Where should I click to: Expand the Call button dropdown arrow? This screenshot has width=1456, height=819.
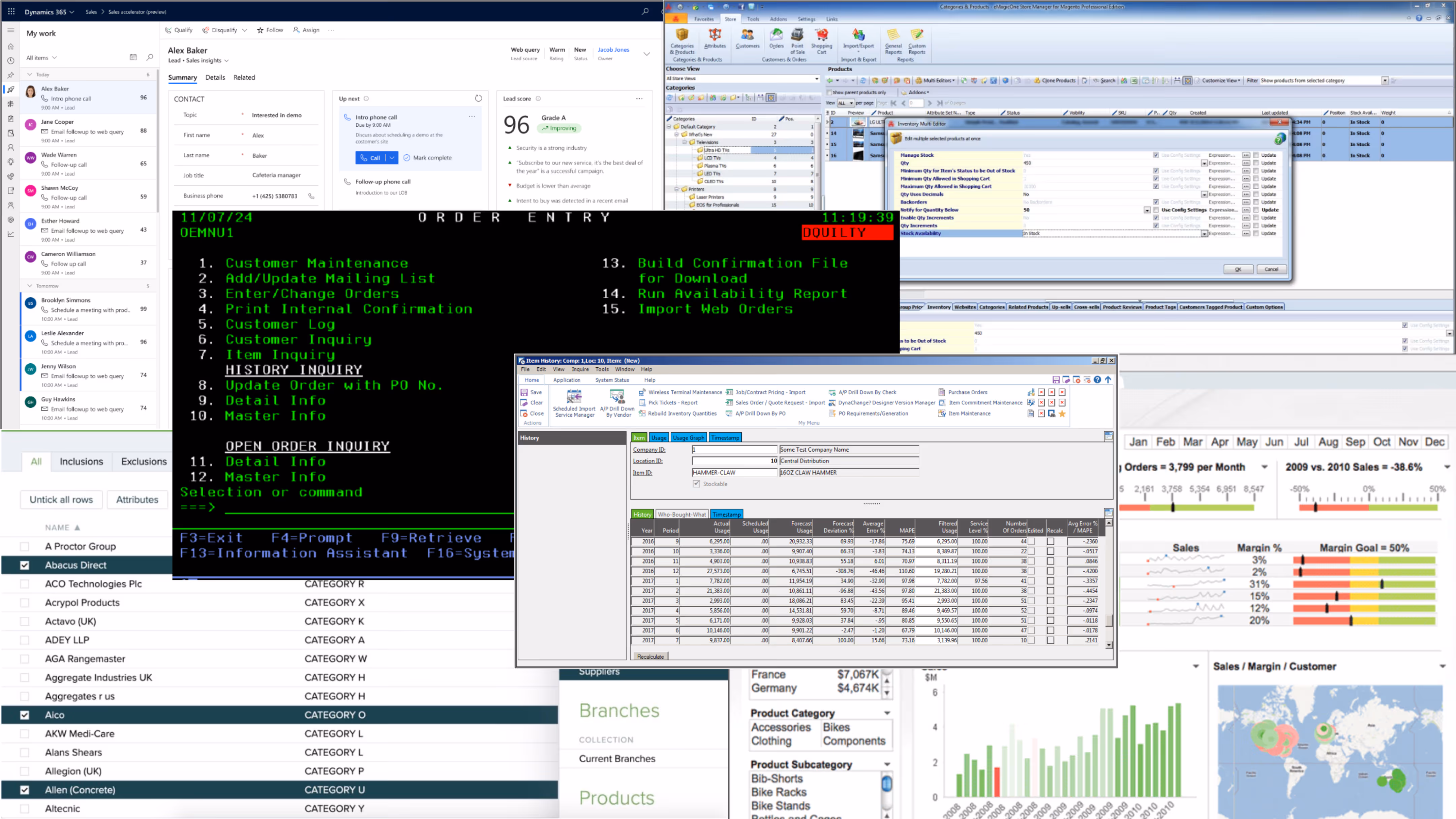coord(392,158)
